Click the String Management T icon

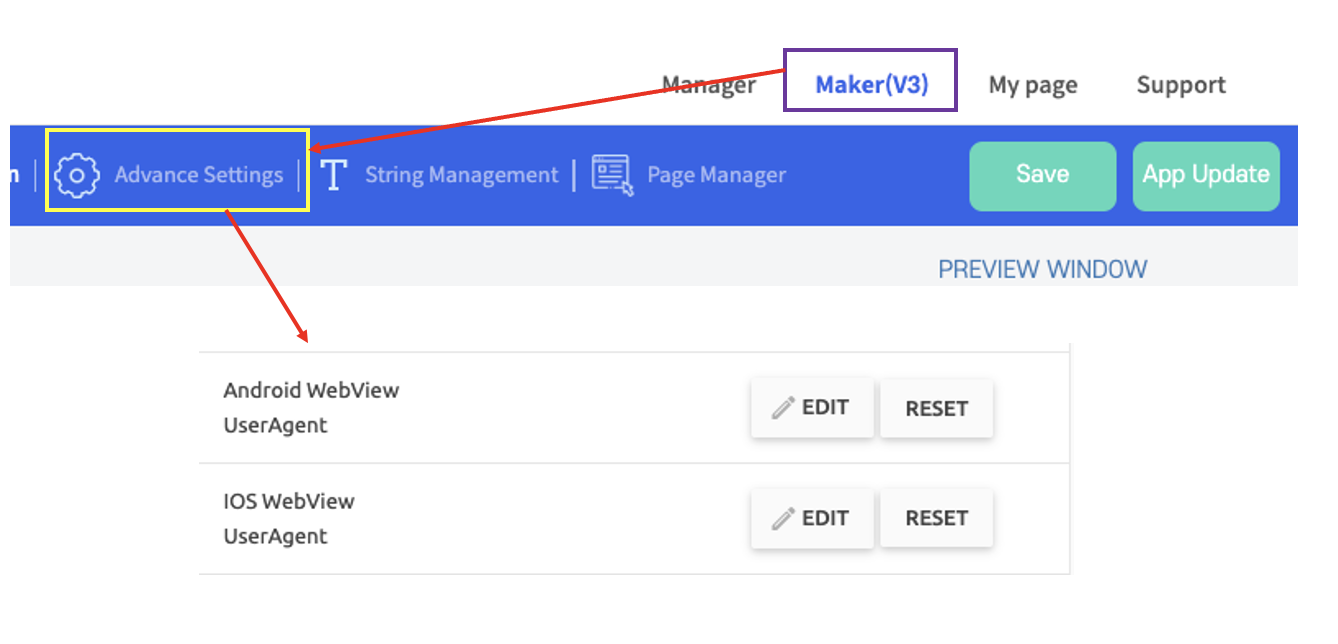[x=333, y=175]
